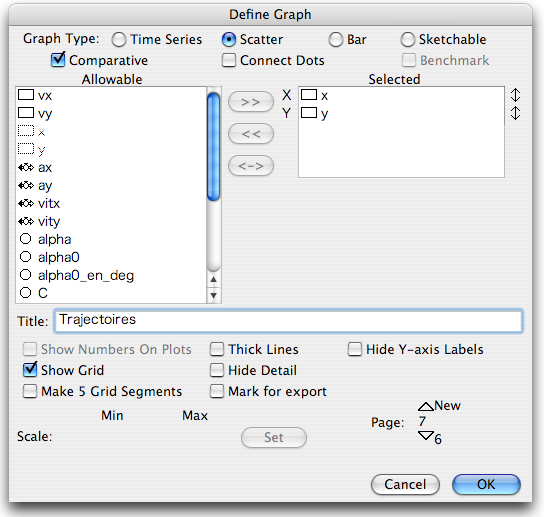Select the alpha0_en_deg converter icon
The image size is (544, 517).
click(26, 275)
